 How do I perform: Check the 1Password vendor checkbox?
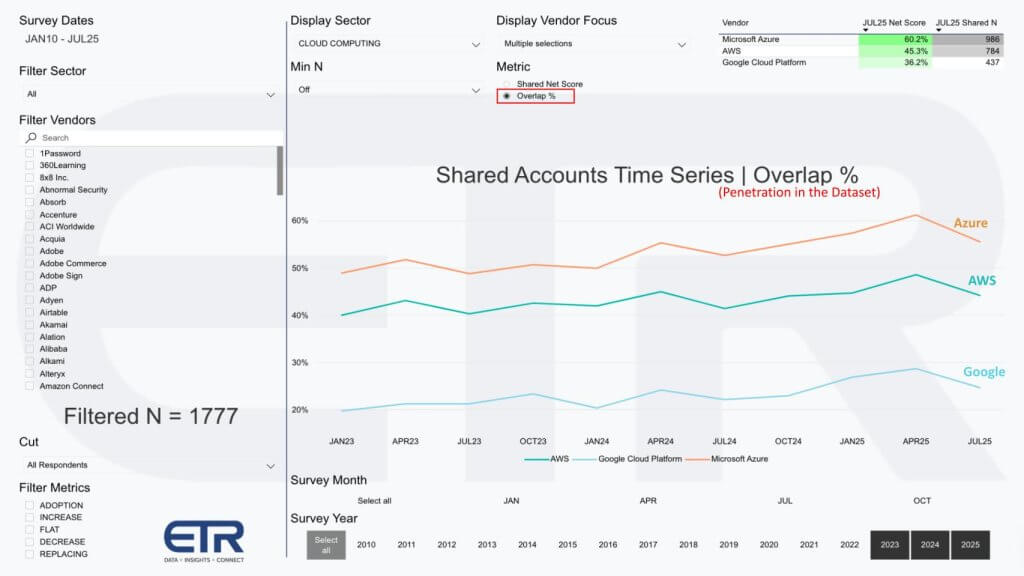29,153
